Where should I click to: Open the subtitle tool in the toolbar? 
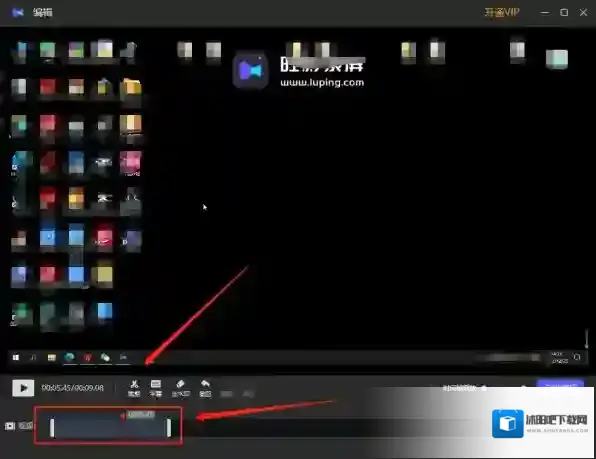click(x=156, y=388)
